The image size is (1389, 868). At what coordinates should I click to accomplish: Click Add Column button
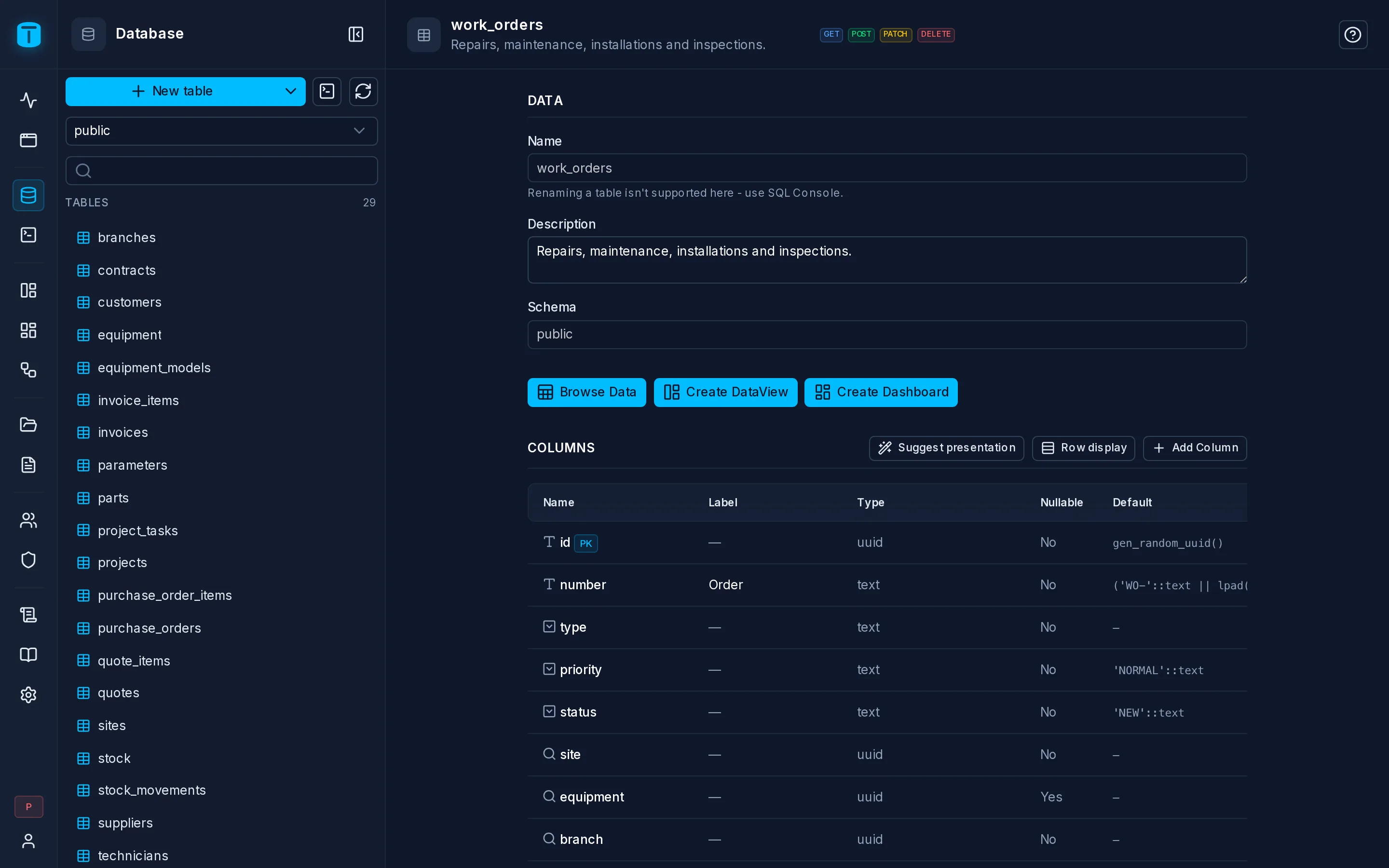(x=1195, y=448)
